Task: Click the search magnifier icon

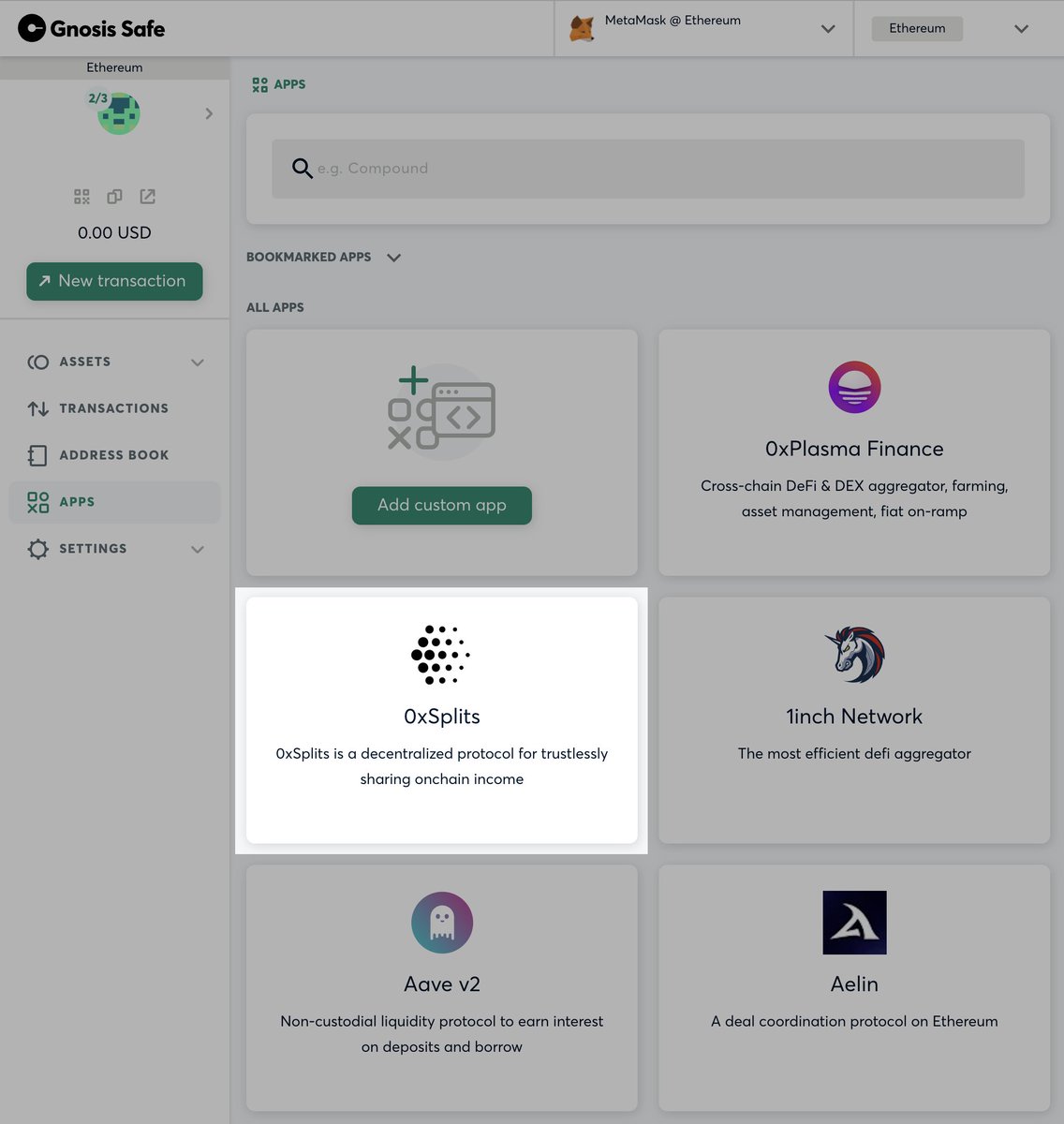Action: (302, 169)
